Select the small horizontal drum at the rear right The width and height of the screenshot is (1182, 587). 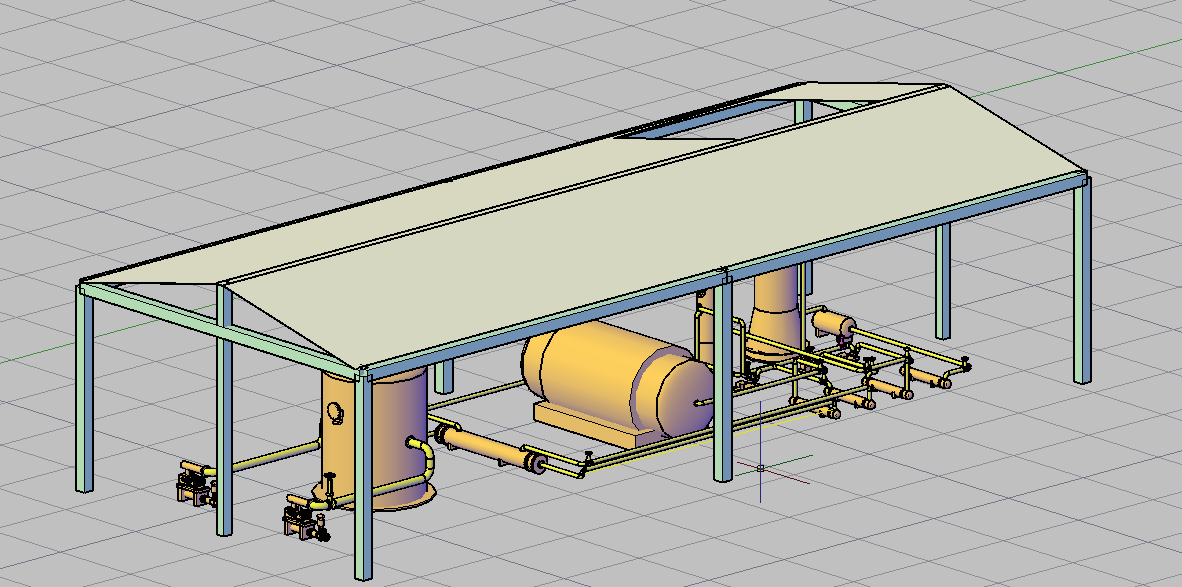coord(833,323)
